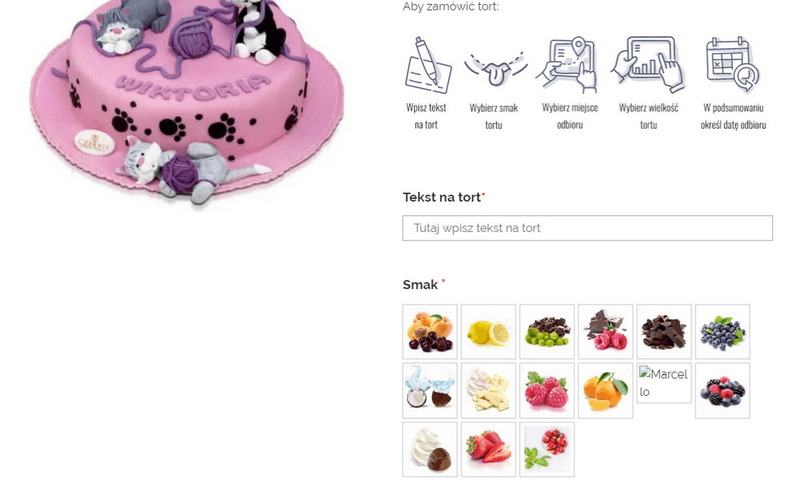The height and width of the screenshot is (500, 800).
Task: Click the 'Wpisz tekst na tort' step icon
Action: [428, 65]
